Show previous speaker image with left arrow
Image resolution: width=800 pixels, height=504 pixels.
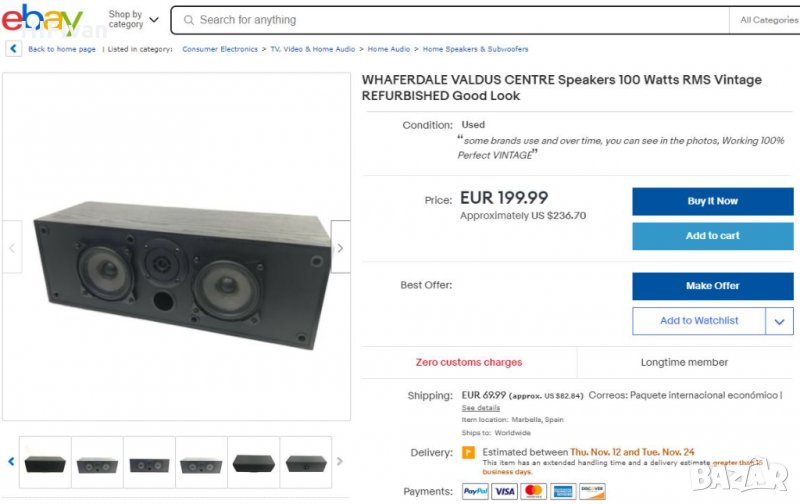12,247
